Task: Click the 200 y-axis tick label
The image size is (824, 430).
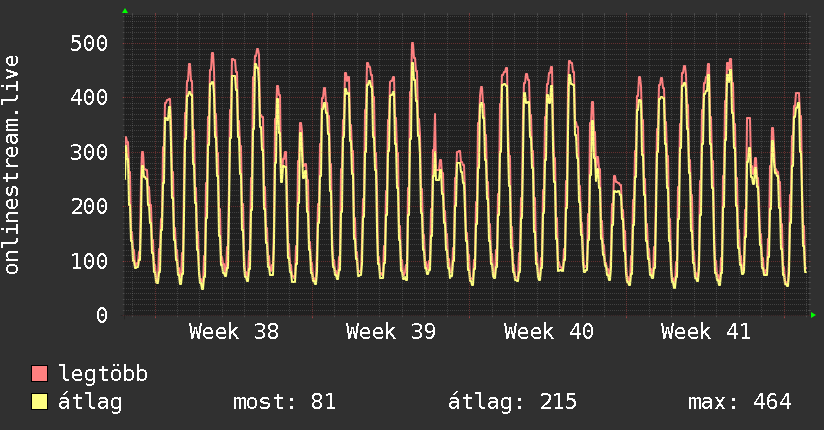Action: [x=89, y=207]
